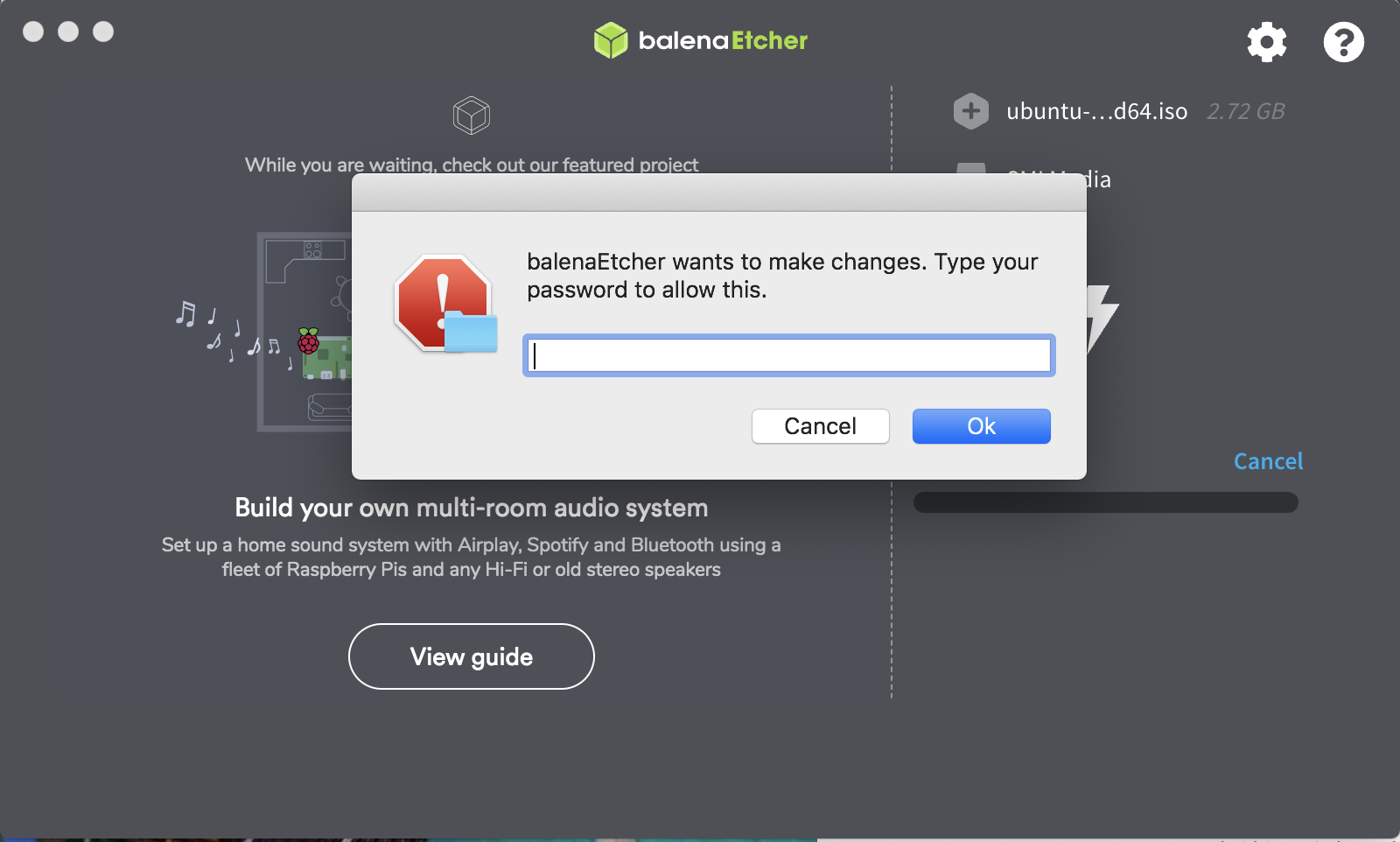
Task: Dismiss the dialog with Cancel
Action: point(820,426)
